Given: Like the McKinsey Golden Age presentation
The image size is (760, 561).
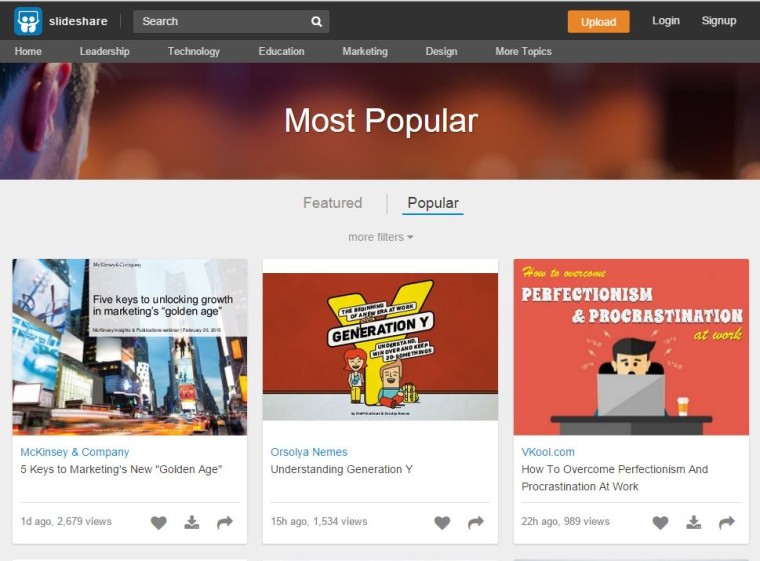Looking at the screenshot, I should coord(158,522).
